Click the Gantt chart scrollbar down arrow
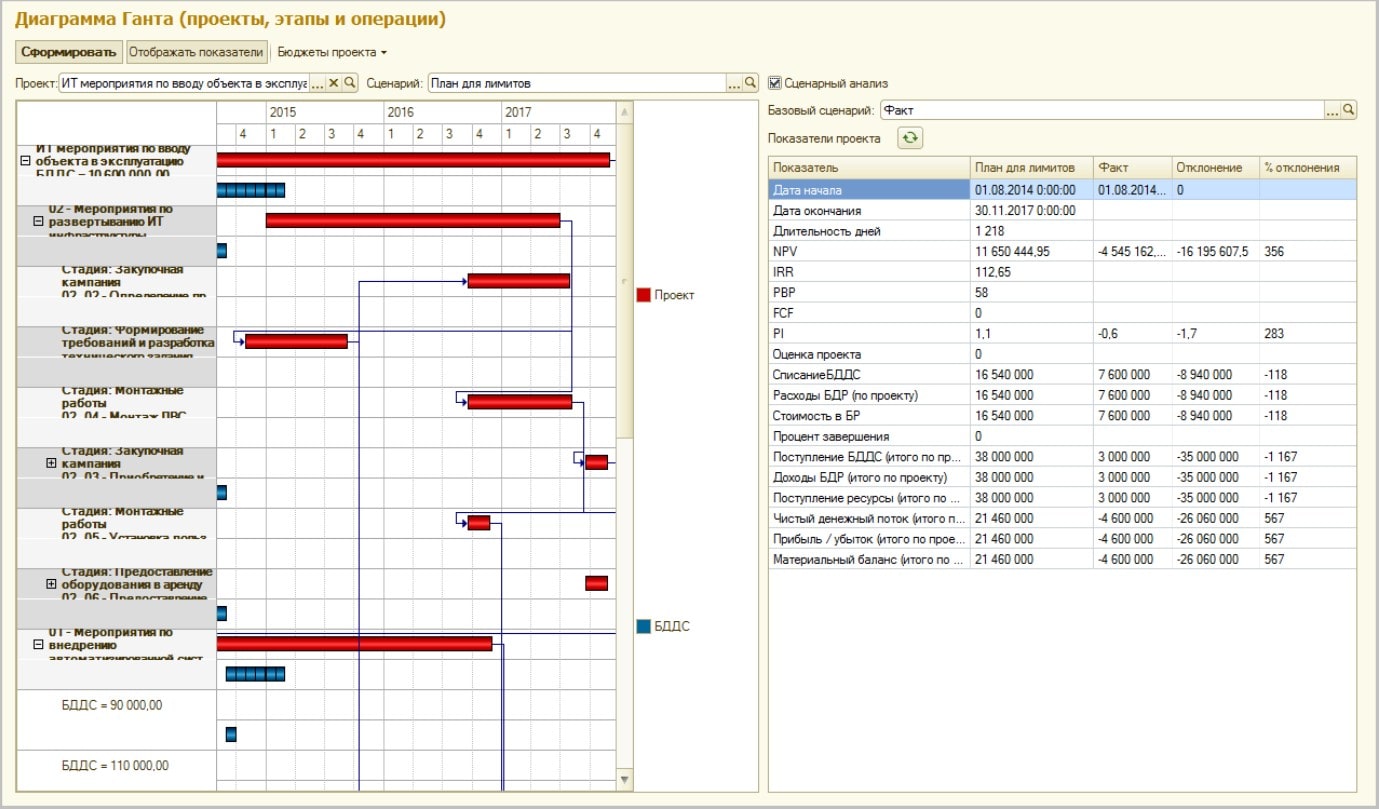Screen dimensions: 1379x809 click(x=625, y=779)
